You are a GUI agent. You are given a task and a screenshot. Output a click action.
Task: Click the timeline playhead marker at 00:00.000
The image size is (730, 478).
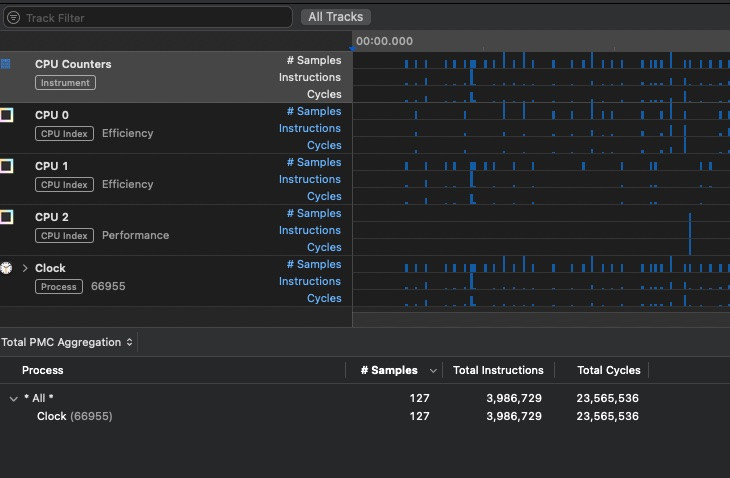tap(352, 45)
